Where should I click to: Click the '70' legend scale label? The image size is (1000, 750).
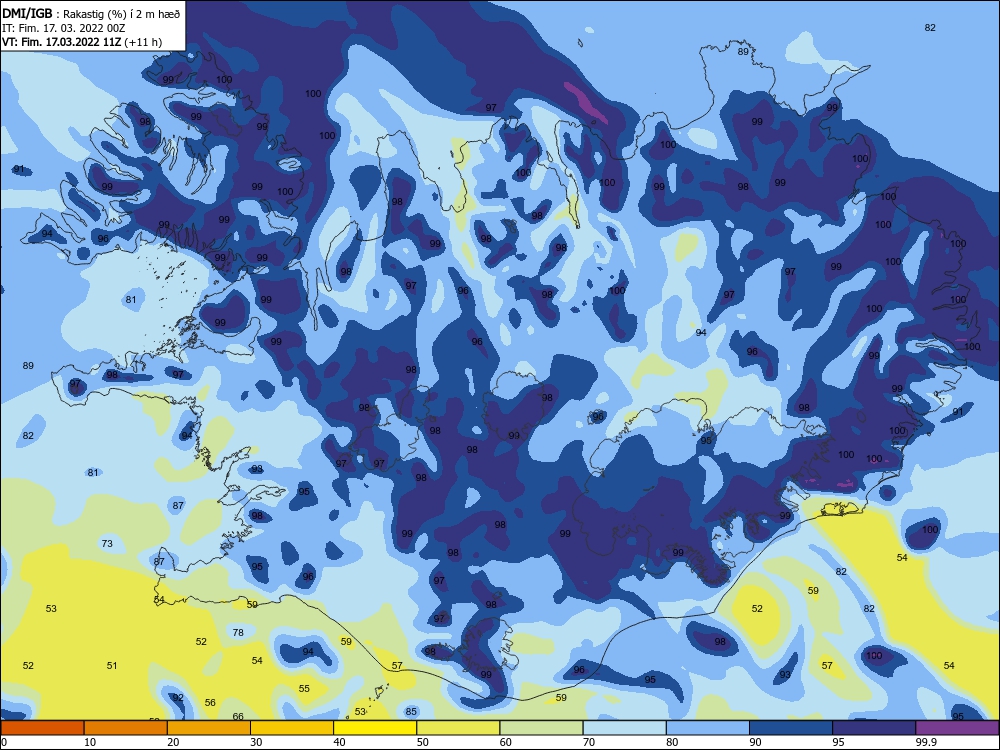[x=589, y=742]
